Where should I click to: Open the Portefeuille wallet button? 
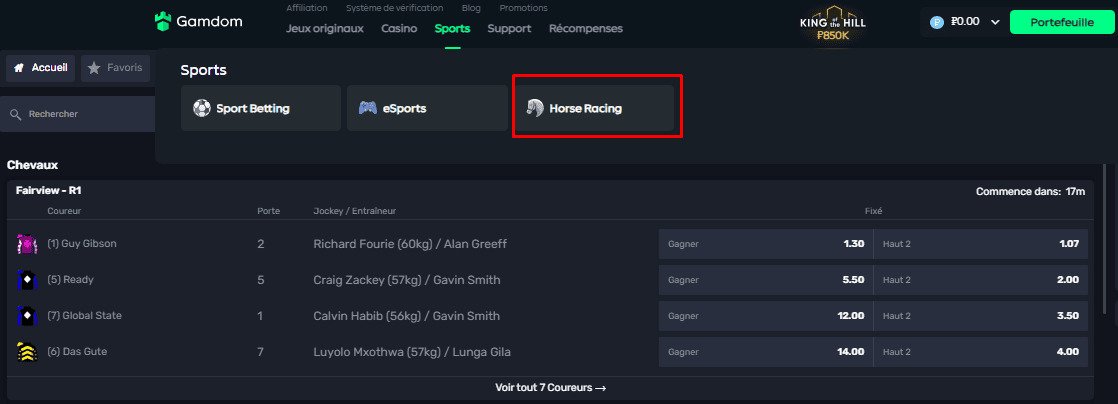(x=1060, y=22)
